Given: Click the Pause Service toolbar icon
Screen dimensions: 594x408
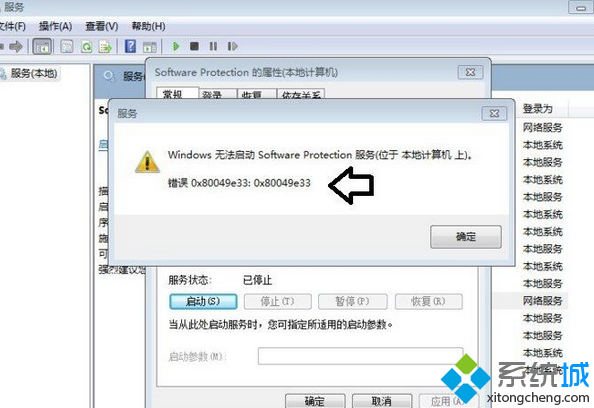Looking at the screenshot, I should (x=213, y=46).
